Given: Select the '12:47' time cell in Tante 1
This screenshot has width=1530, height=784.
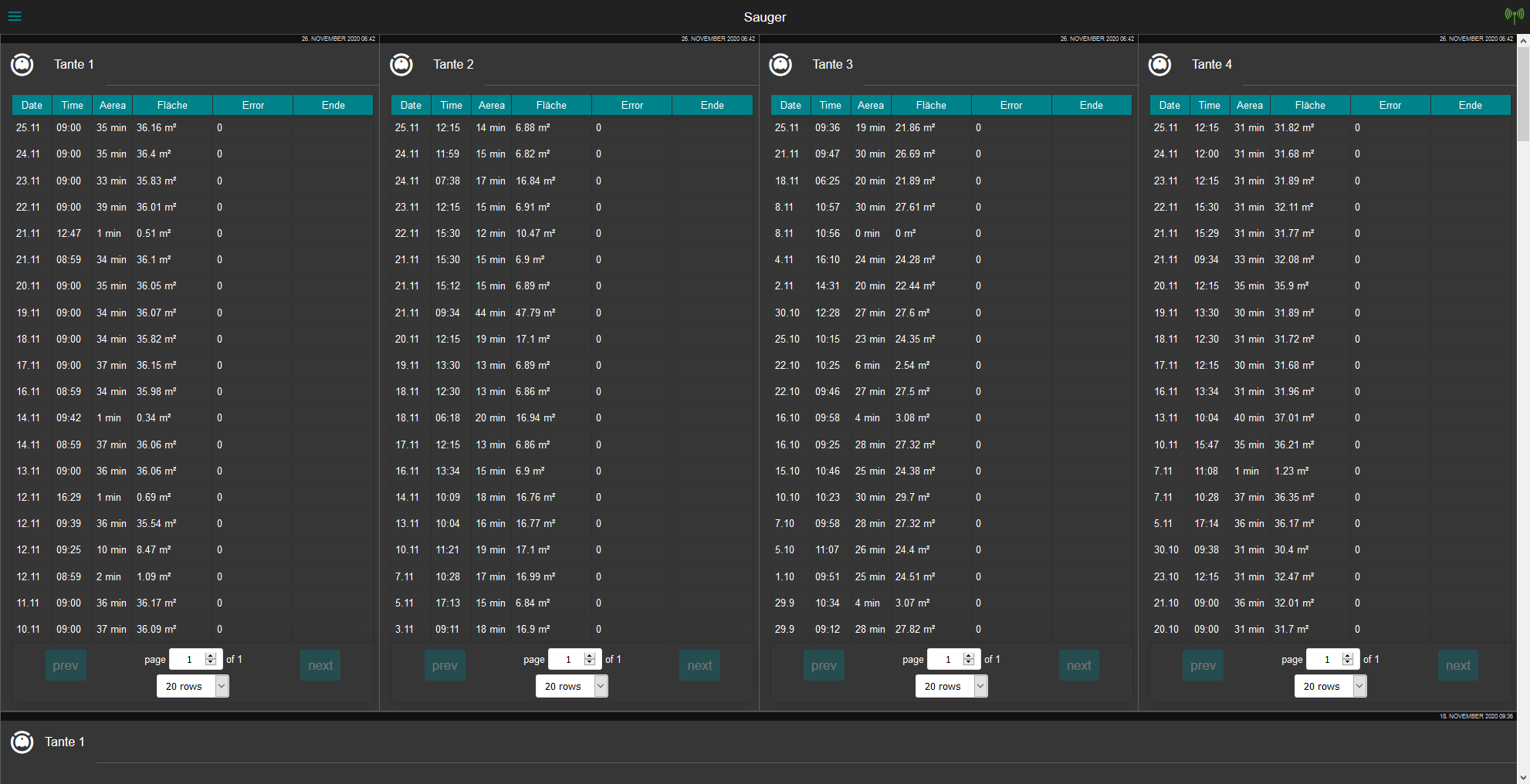Looking at the screenshot, I should coord(69,233).
